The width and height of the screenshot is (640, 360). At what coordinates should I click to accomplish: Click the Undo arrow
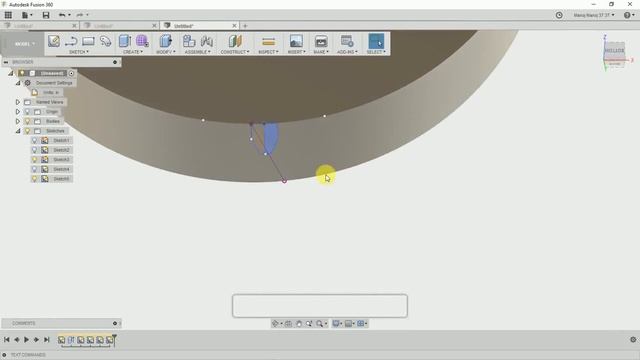tap(62, 15)
